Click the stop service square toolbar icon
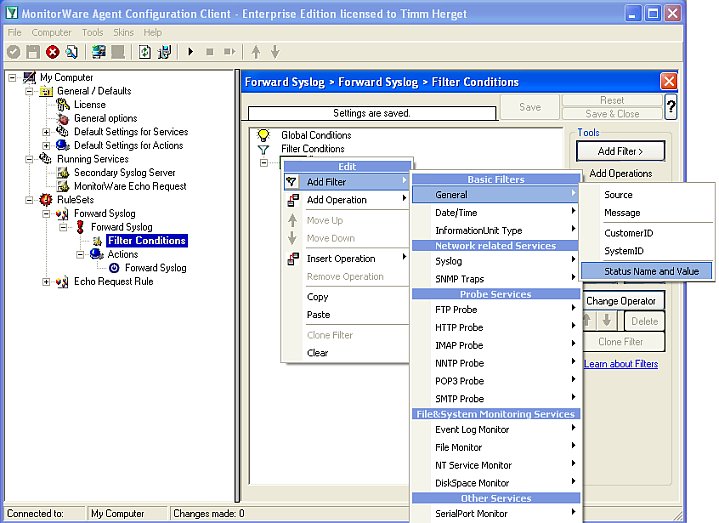The width and height of the screenshot is (719, 523). pyautogui.click(x=210, y=52)
